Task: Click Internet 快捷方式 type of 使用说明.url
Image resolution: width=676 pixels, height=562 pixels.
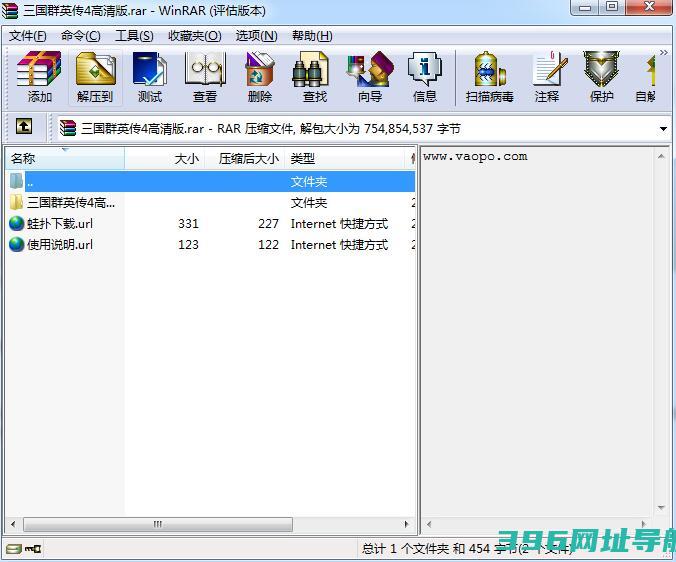Action: click(339, 245)
